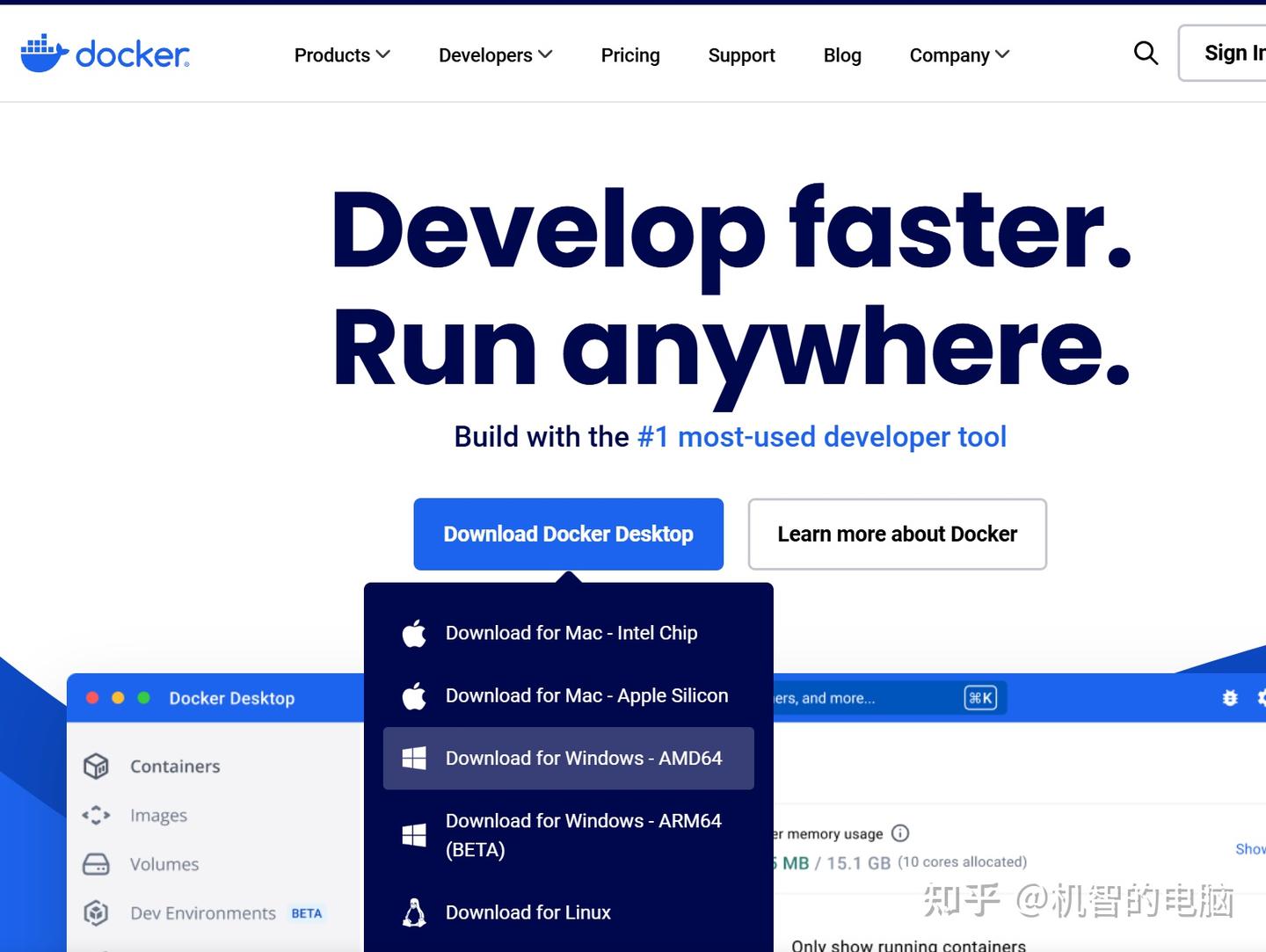
Task: Select Download for Mac - Apple Silicon
Action: (569, 695)
